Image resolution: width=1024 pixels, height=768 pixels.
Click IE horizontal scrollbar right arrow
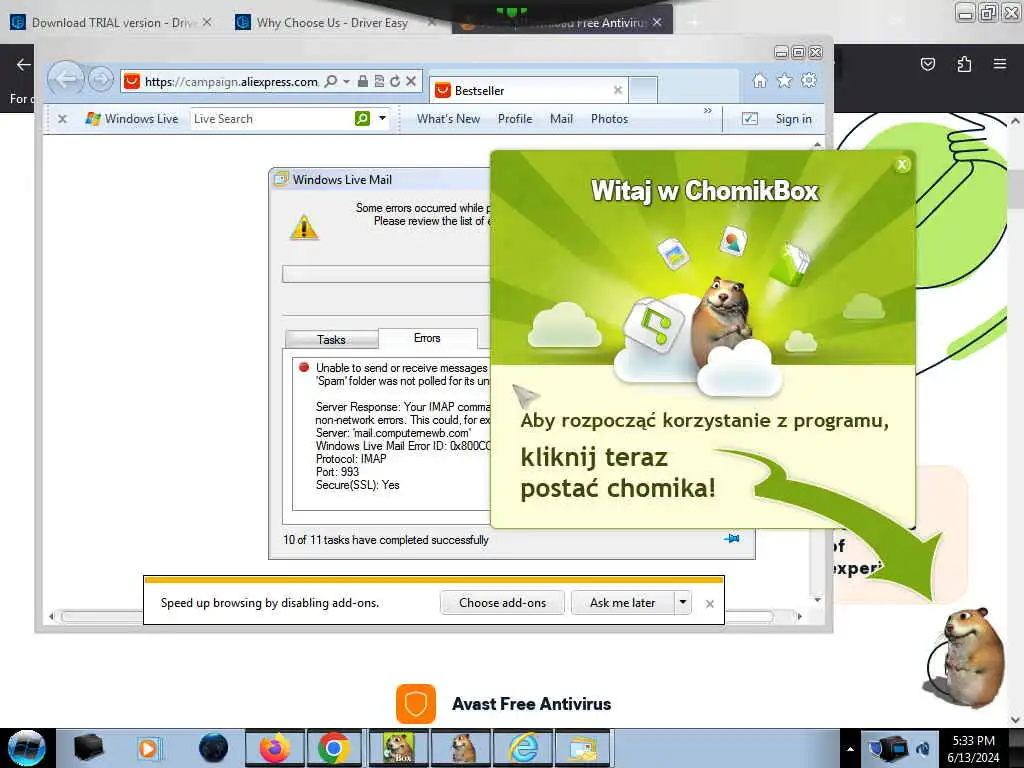pos(799,616)
